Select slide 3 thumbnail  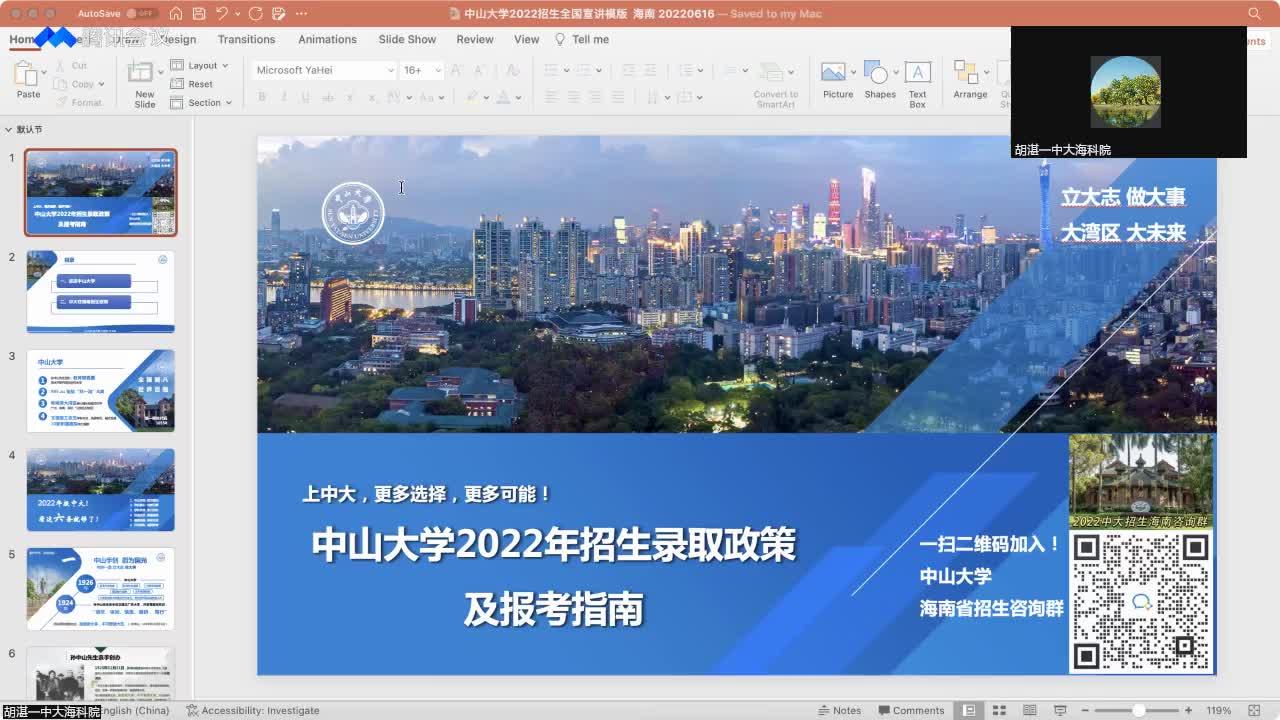101,390
